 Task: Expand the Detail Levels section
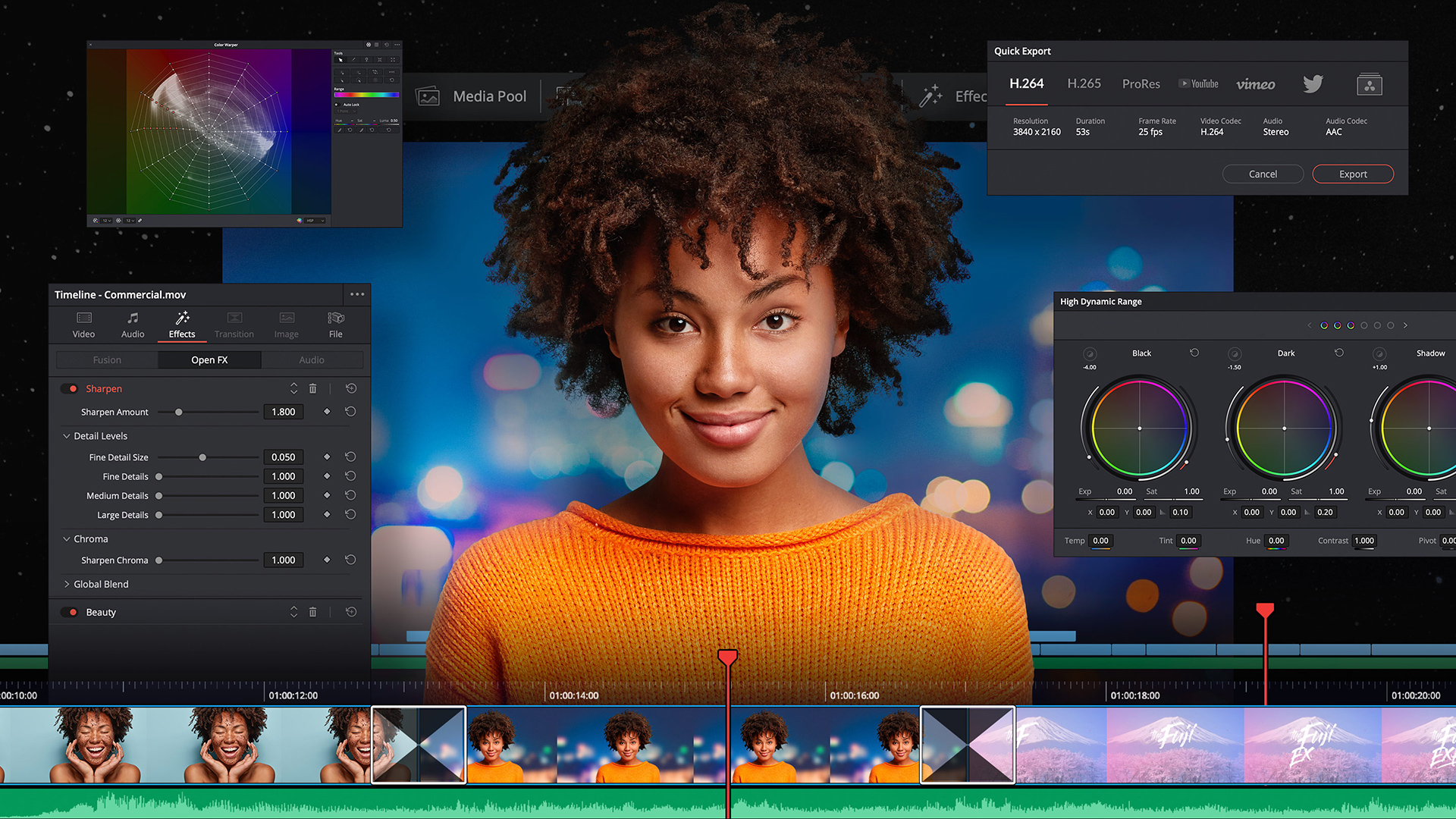point(71,435)
